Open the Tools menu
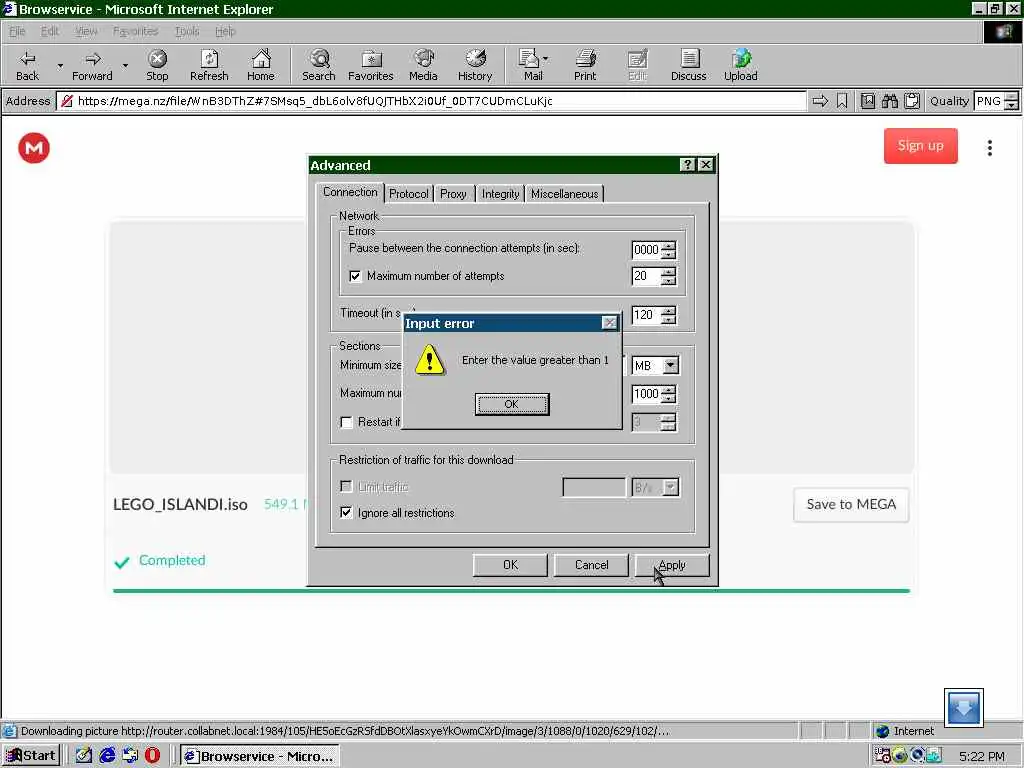 pos(187,31)
